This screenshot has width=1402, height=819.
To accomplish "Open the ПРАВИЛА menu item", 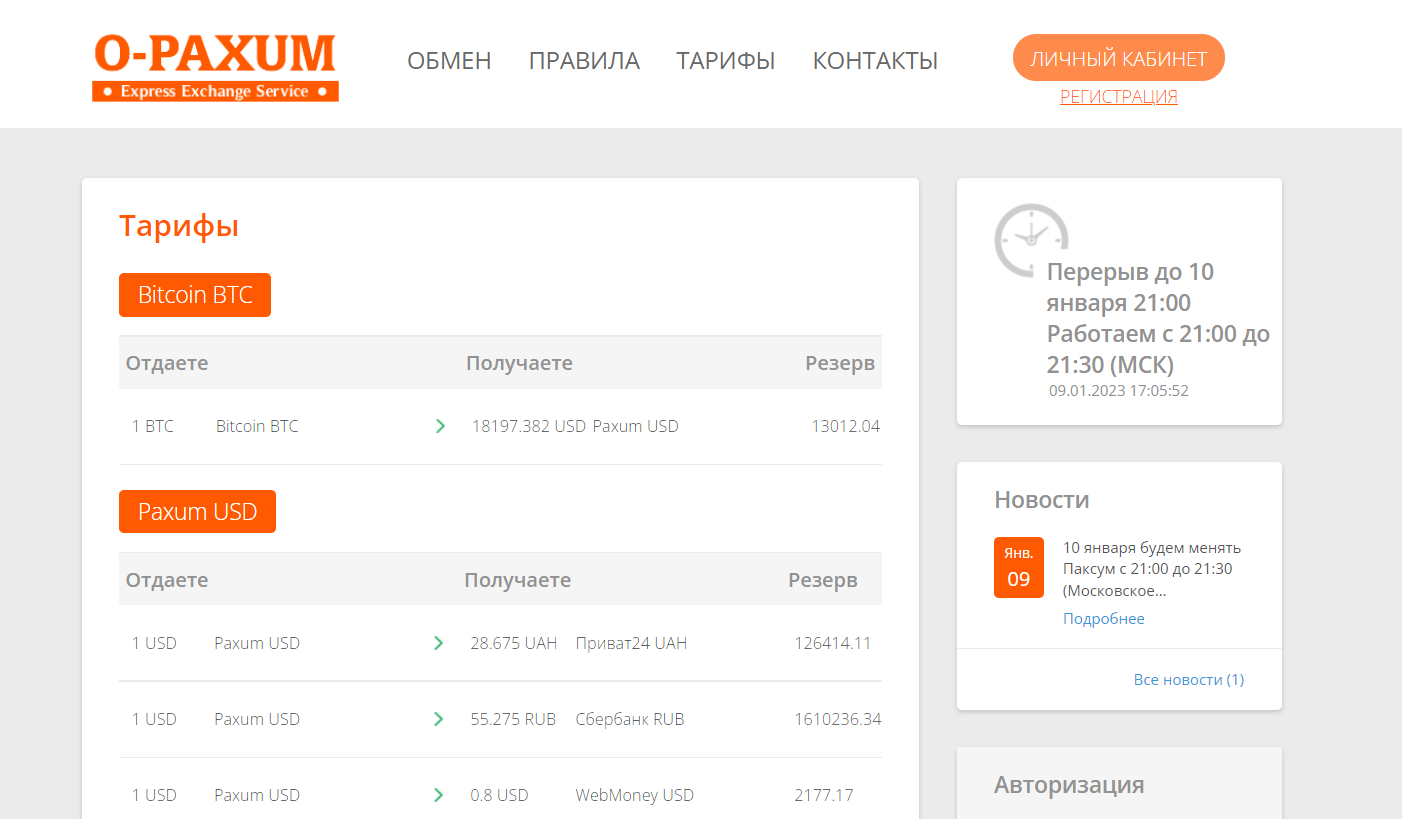I will tap(584, 61).
